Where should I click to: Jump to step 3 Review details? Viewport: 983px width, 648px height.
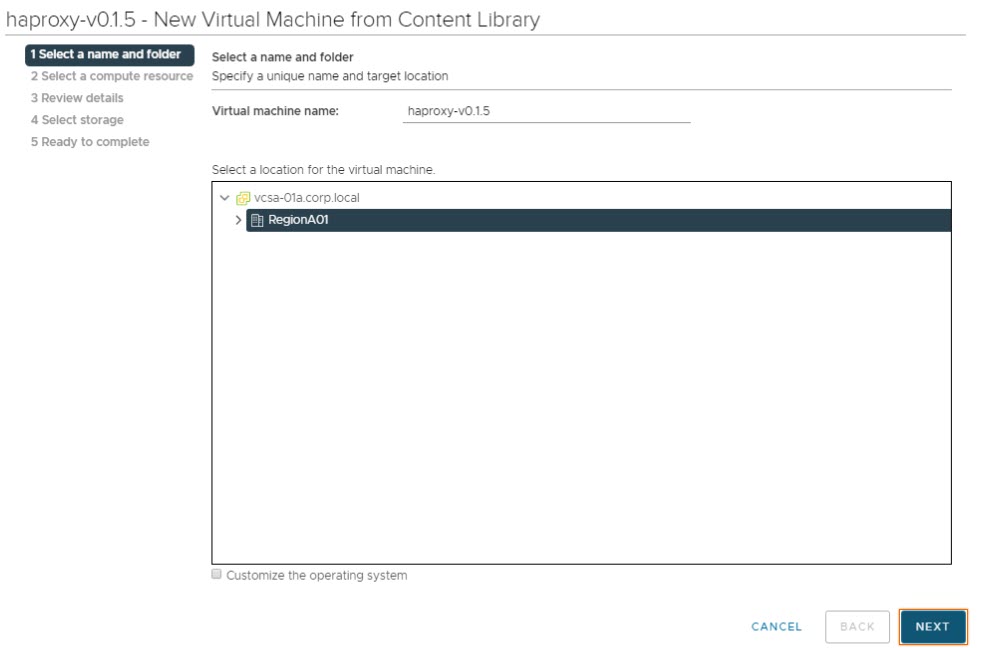coord(77,98)
